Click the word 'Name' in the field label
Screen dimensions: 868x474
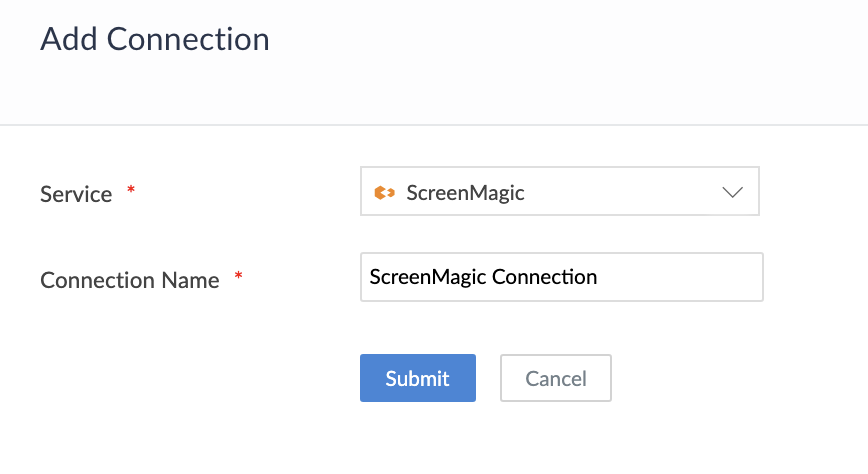point(192,280)
